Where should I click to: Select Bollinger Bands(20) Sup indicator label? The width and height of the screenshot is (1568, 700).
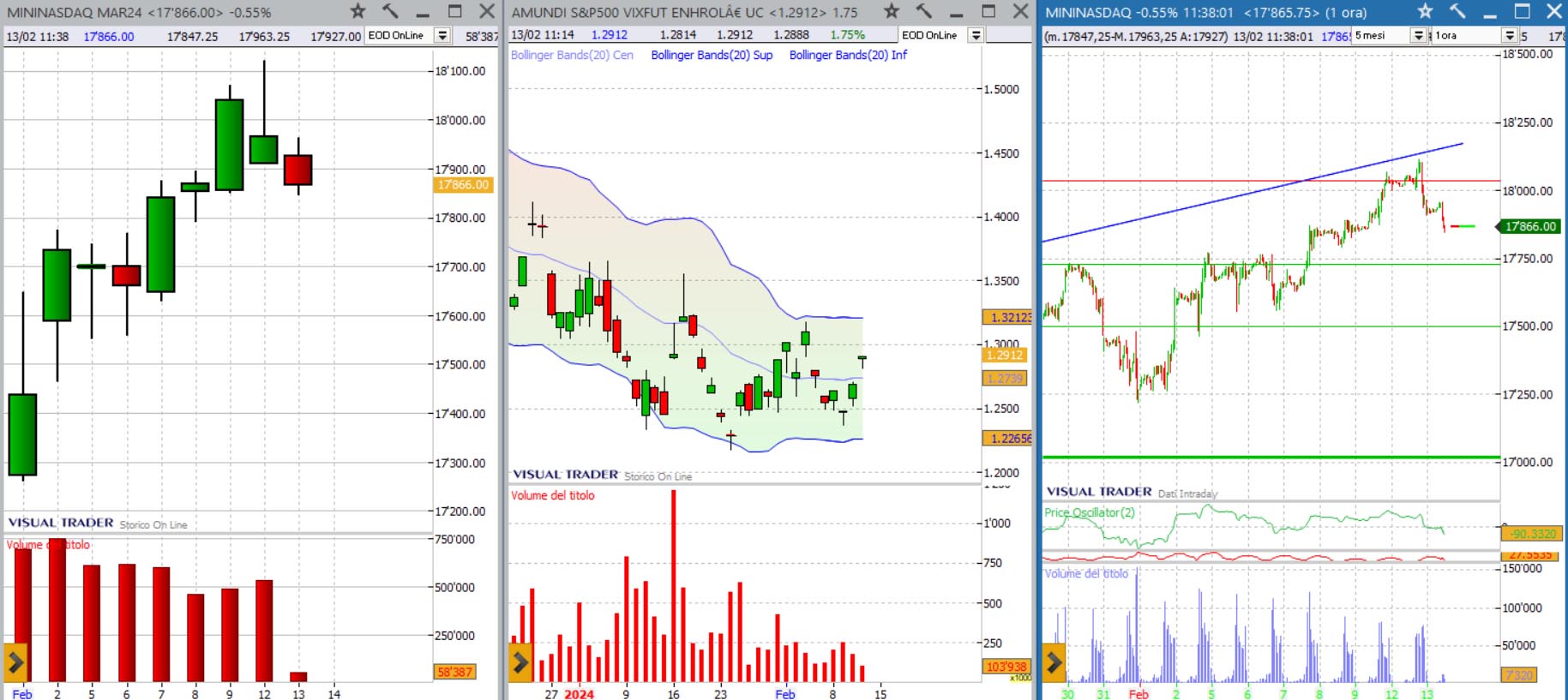click(x=712, y=55)
